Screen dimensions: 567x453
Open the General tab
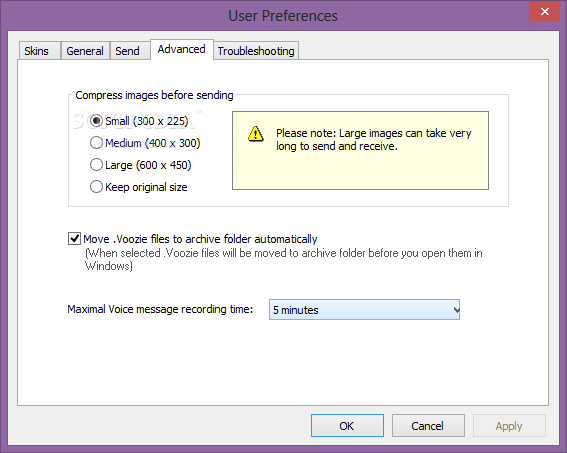[85, 51]
